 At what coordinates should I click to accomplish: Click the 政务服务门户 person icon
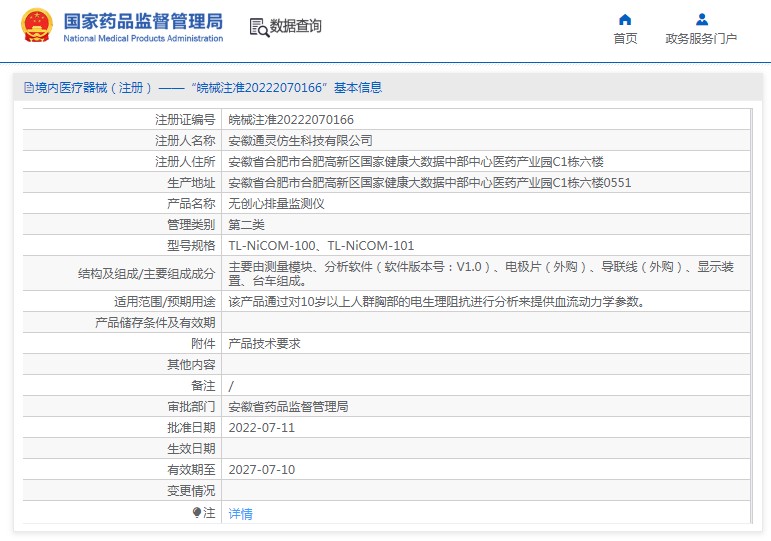[701, 19]
